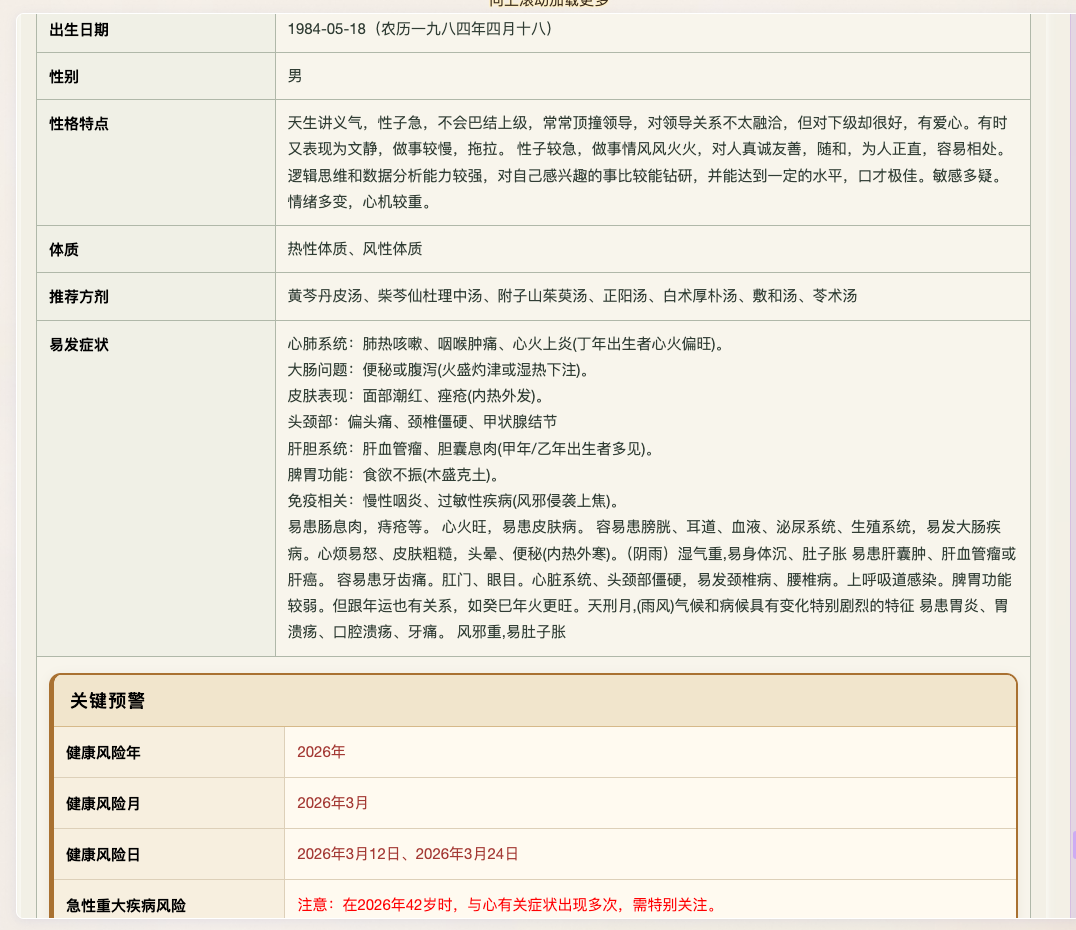Click the 头颈部 symptom line
Viewport: 1076px width, 930px height.
click(x=422, y=422)
